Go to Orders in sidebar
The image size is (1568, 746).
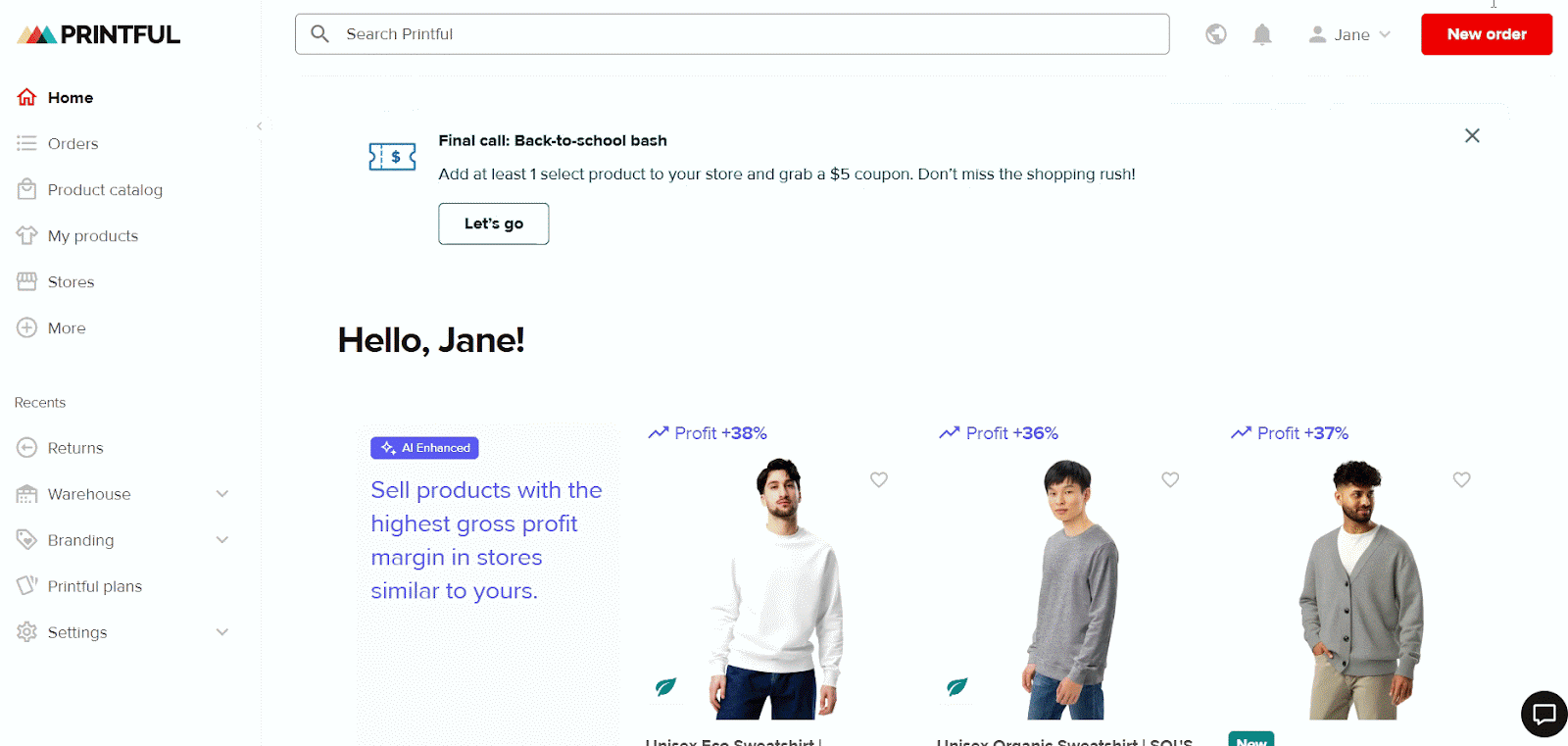coord(73,144)
